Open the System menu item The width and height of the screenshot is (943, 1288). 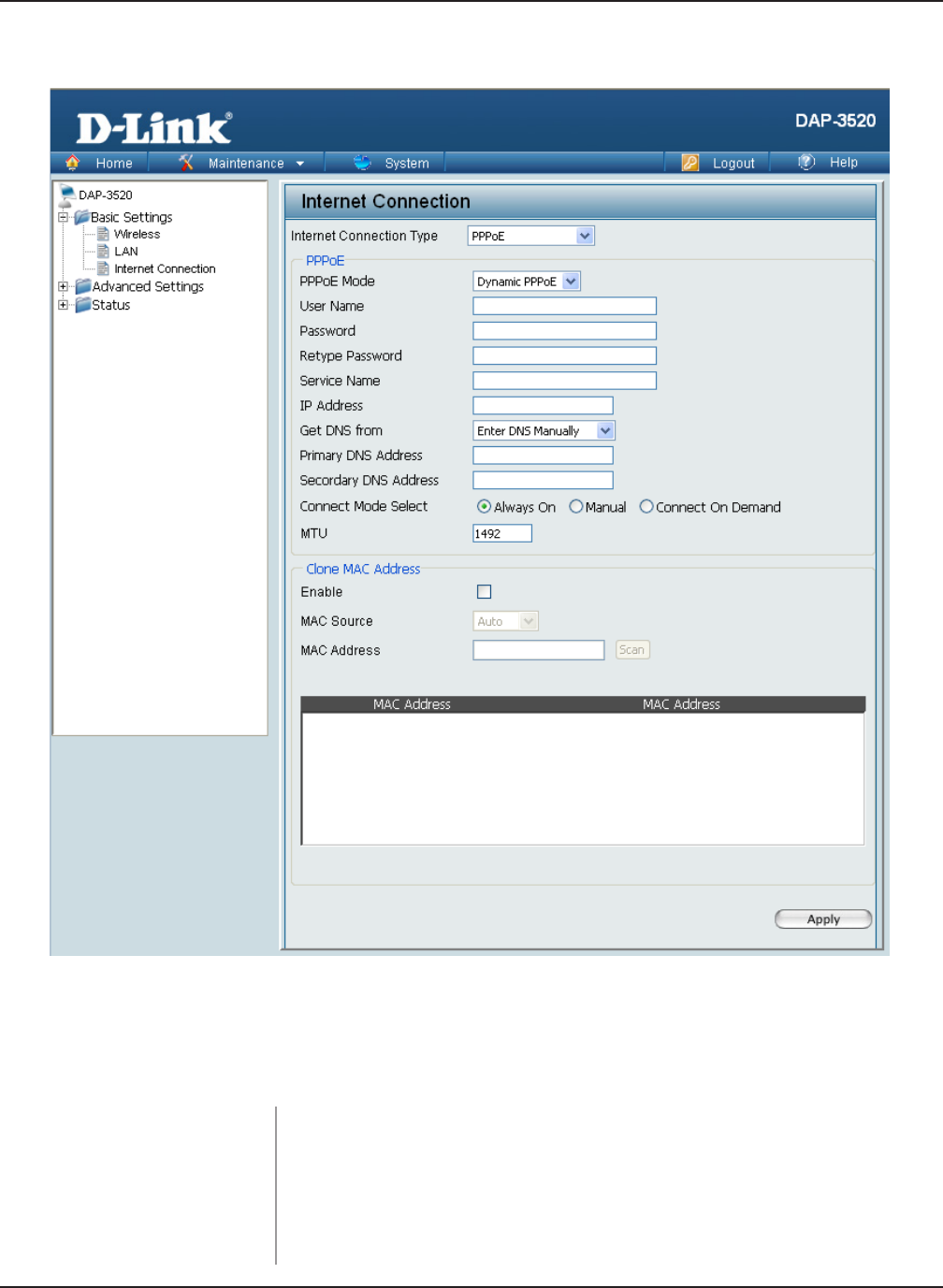click(x=407, y=163)
